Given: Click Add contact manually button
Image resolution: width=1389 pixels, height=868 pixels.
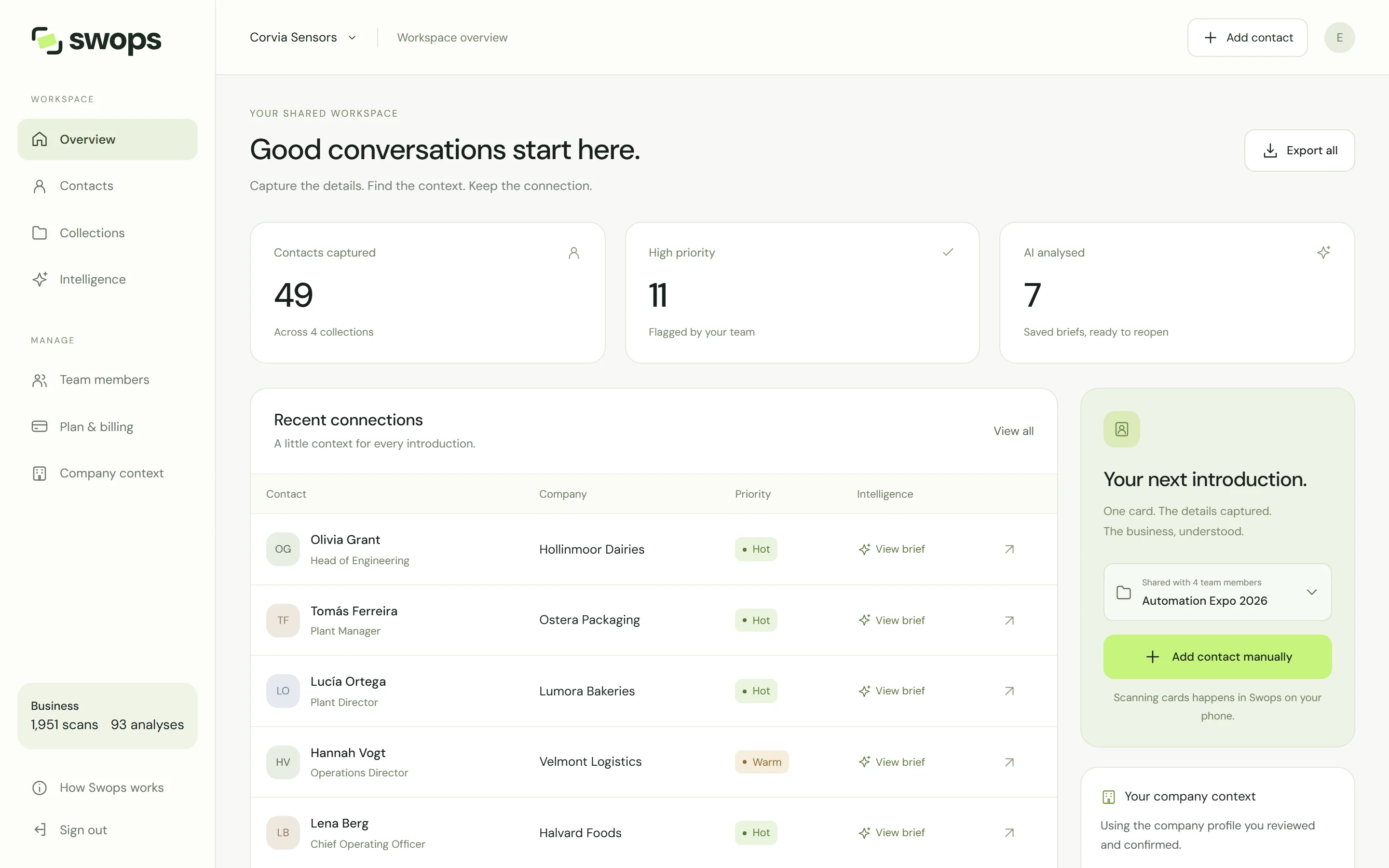Looking at the screenshot, I should click(x=1217, y=657).
